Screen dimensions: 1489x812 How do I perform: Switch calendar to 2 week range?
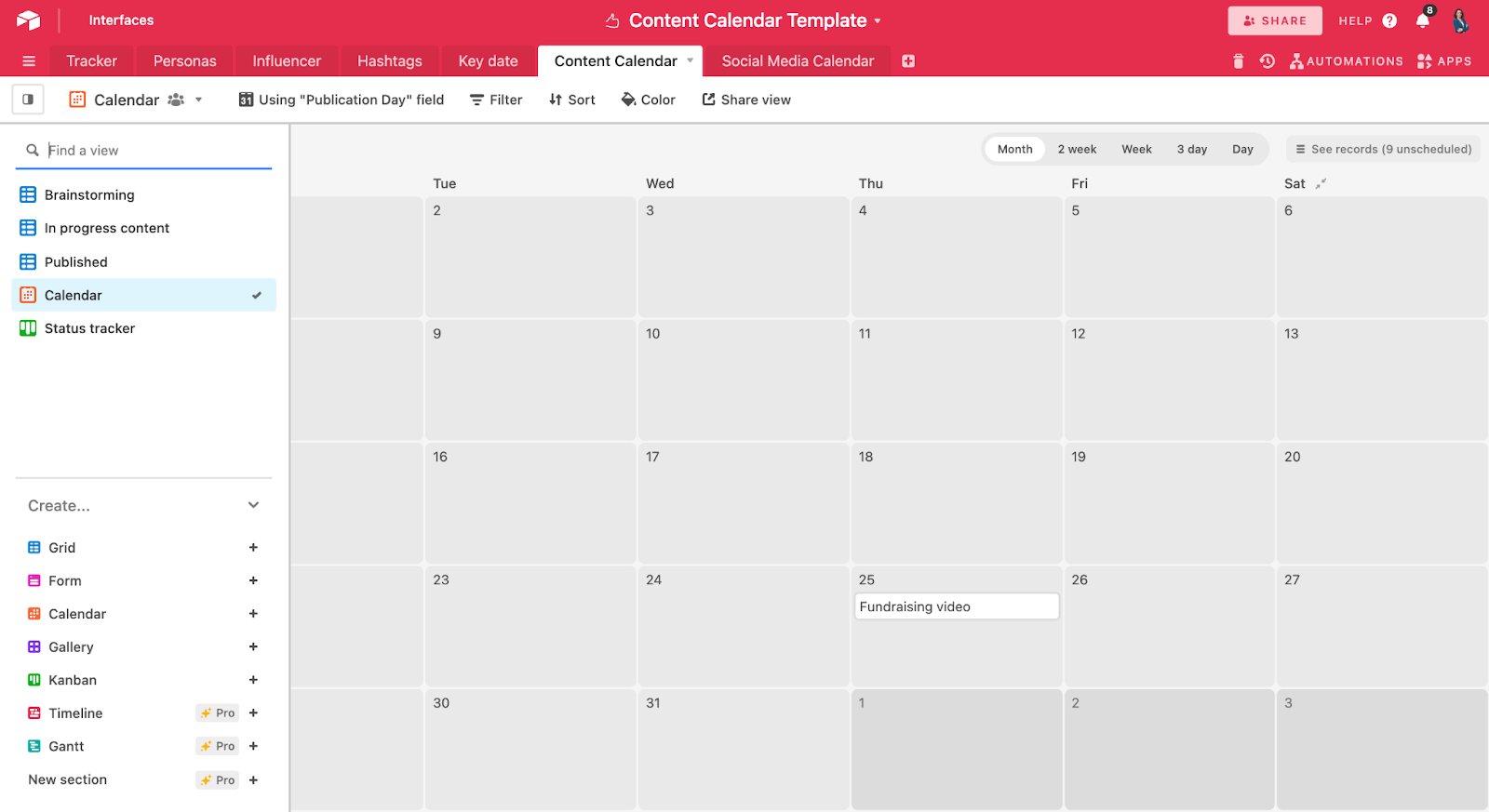point(1077,149)
